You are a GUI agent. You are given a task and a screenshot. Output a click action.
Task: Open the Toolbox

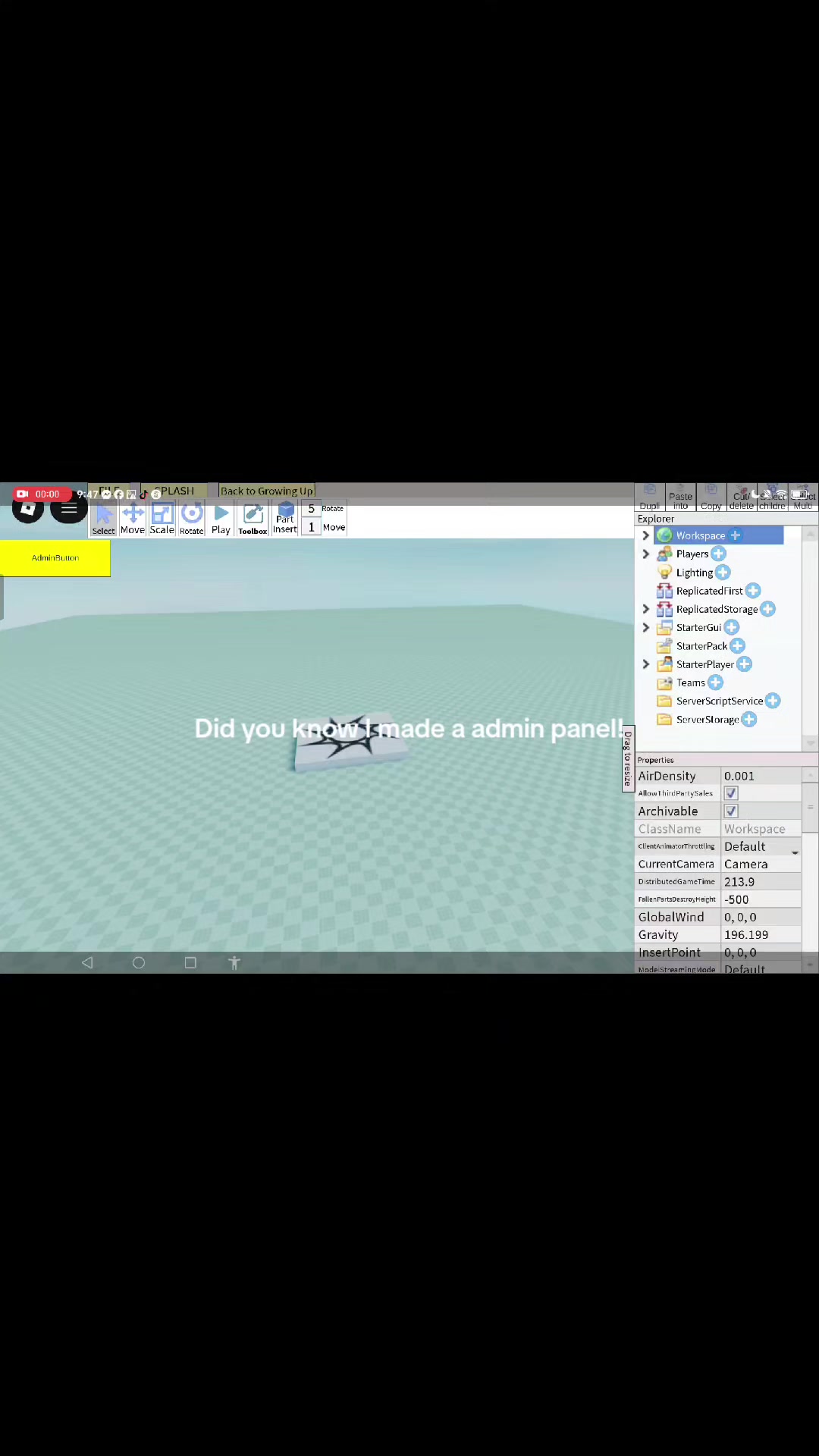point(253,519)
